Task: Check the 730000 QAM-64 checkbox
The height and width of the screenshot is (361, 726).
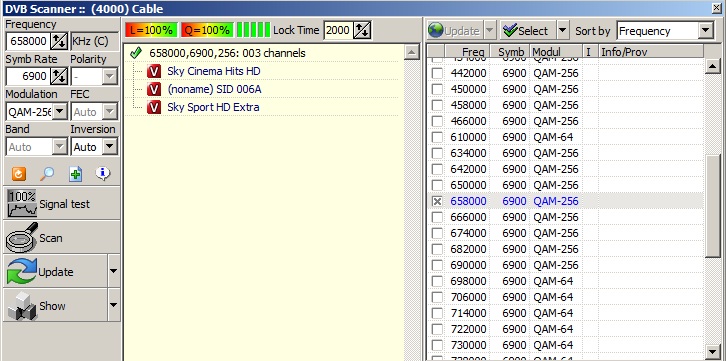Action: (437, 345)
